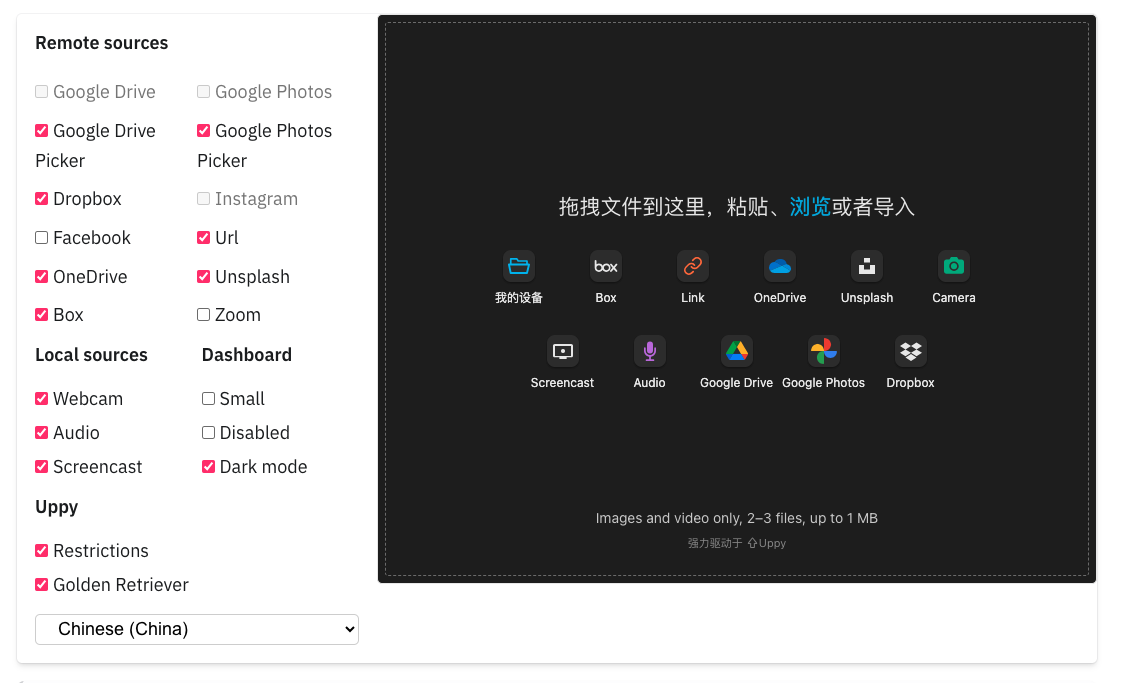Toggle the Box remote source checkbox
The width and height of the screenshot is (1144, 683).
42,315
